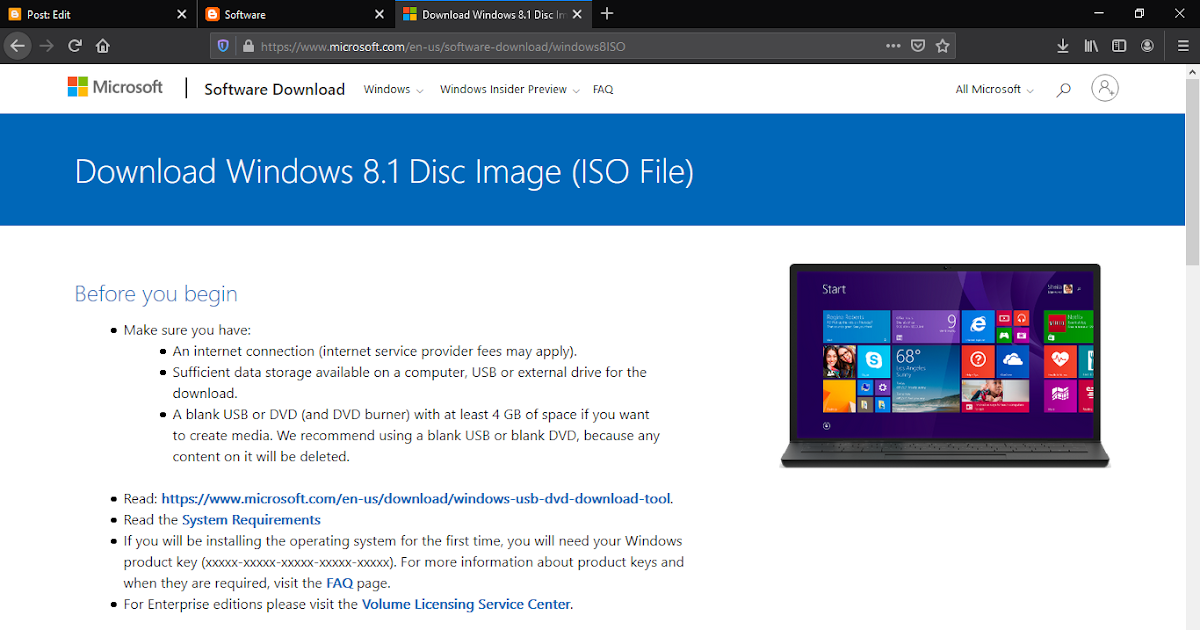Click the 'Download Windows 8.1 Disc Image' title
This screenshot has width=1200, height=630.
[384, 171]
